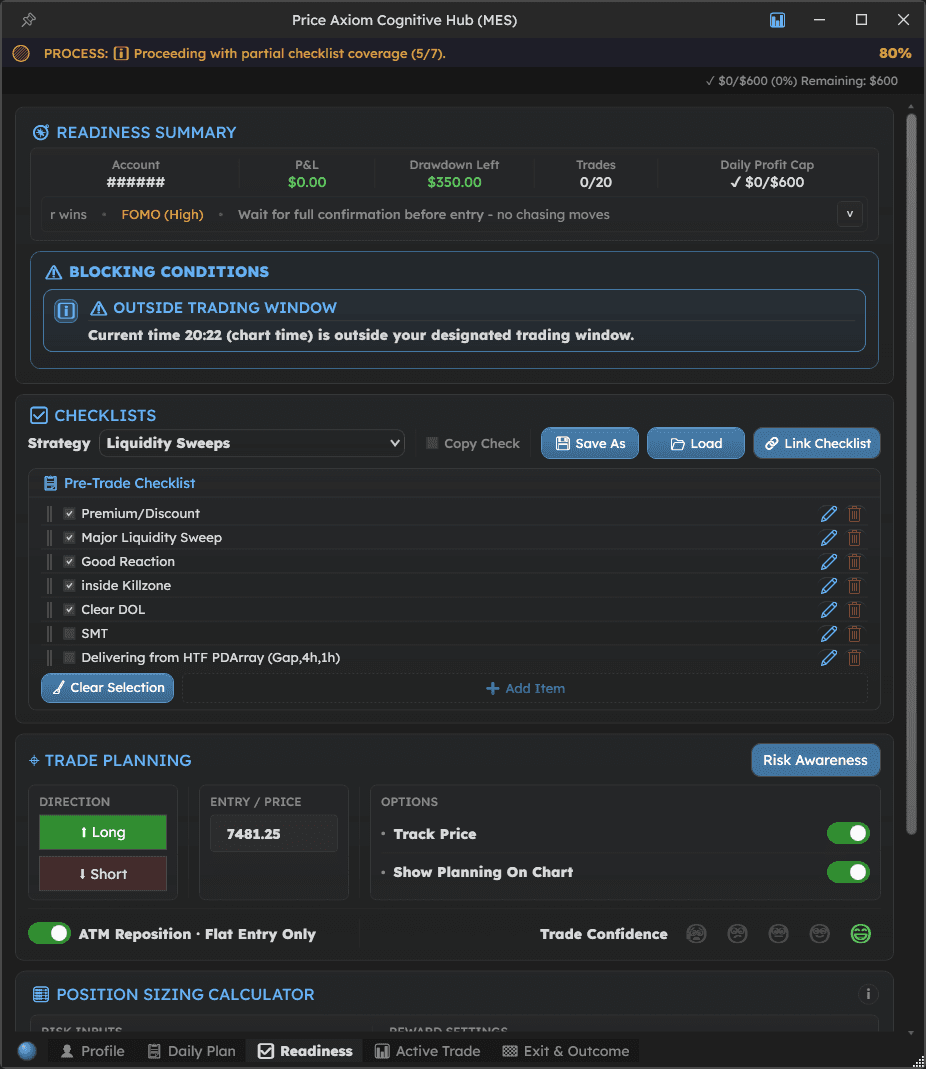The width and height of the screenshot is (926, 1069).
Task: Delete the Delivering from HTF PDArray item
Action: (854, 658)
